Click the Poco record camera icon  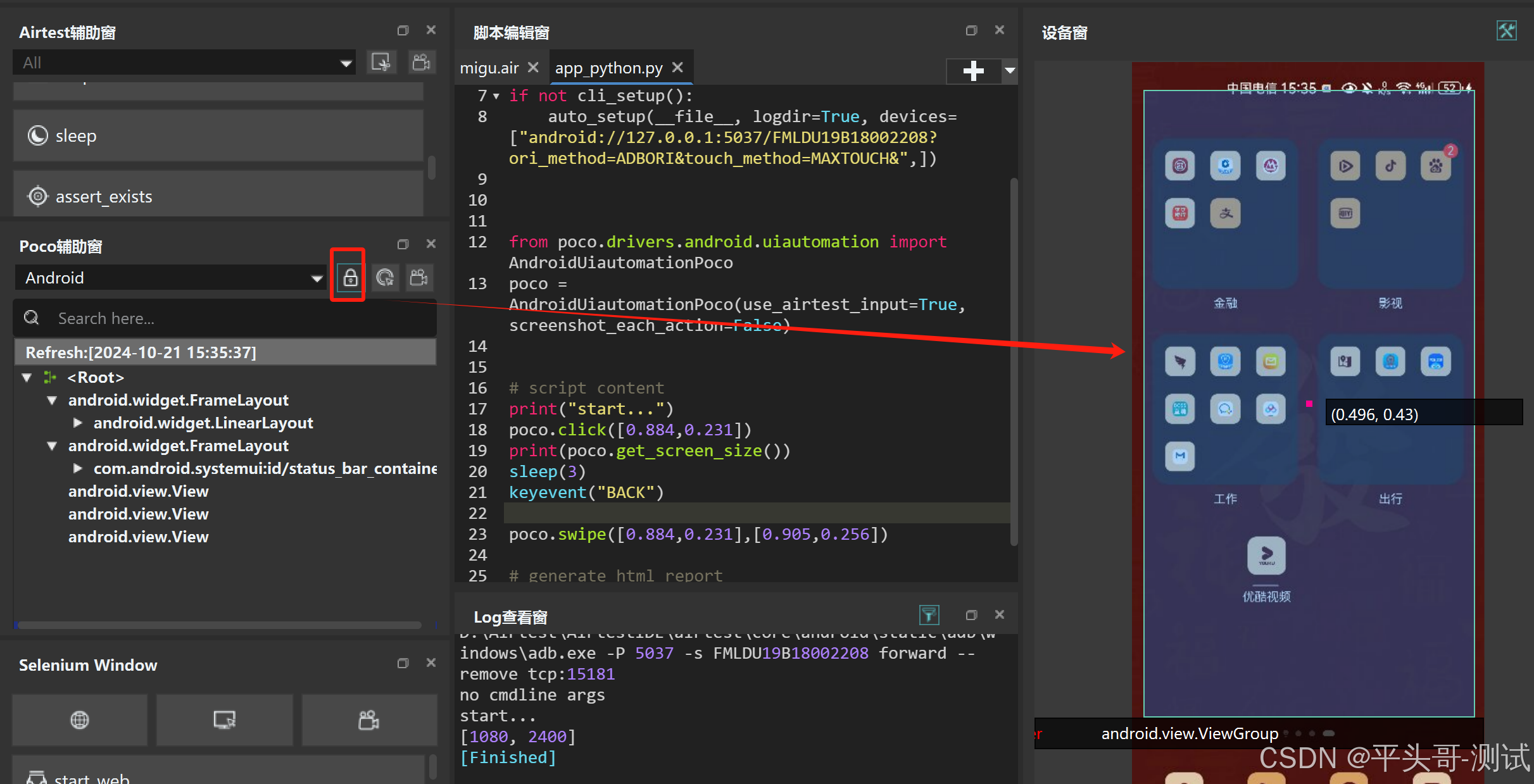click(x=419, y=277)
